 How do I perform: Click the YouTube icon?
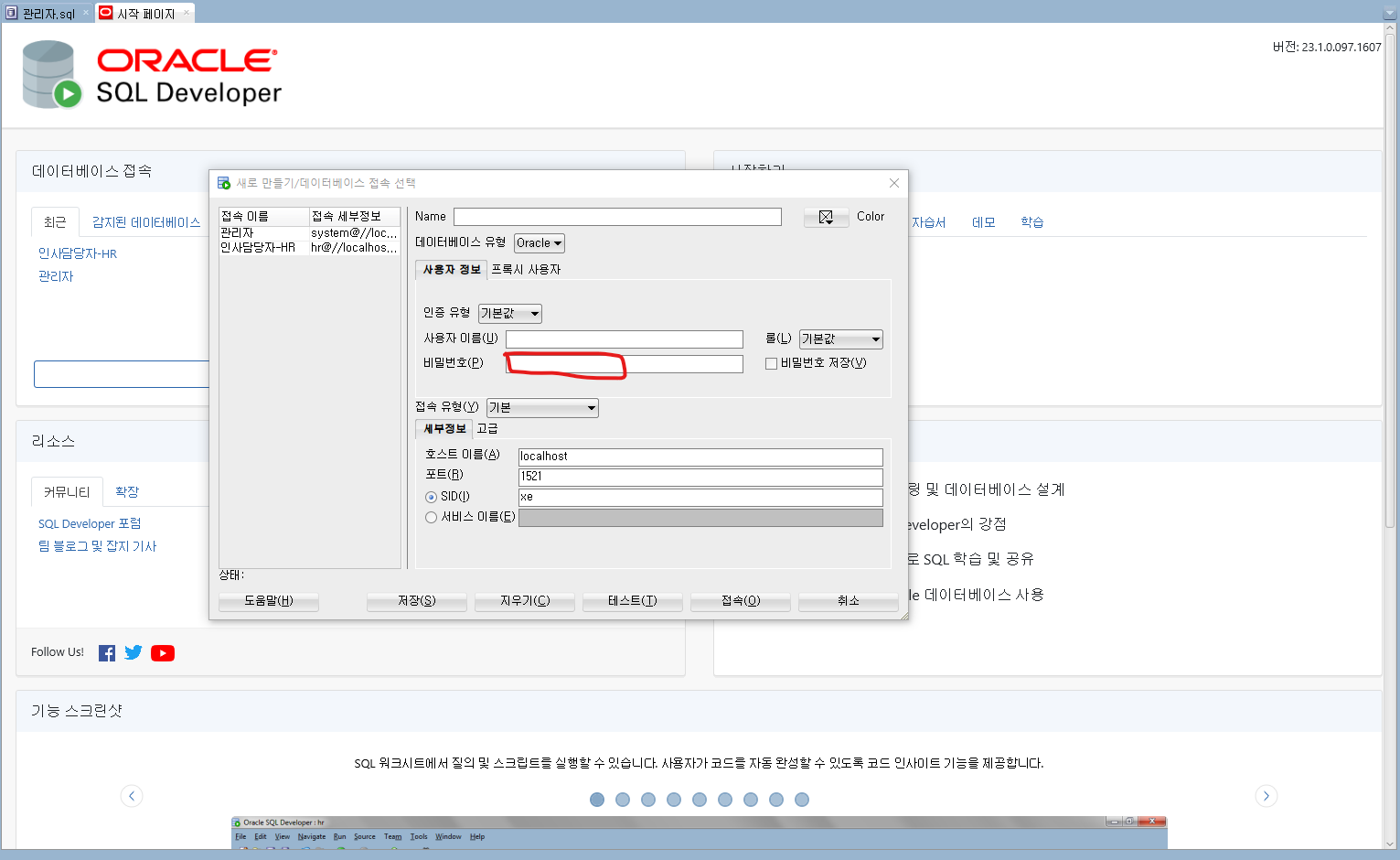[163, 653]
